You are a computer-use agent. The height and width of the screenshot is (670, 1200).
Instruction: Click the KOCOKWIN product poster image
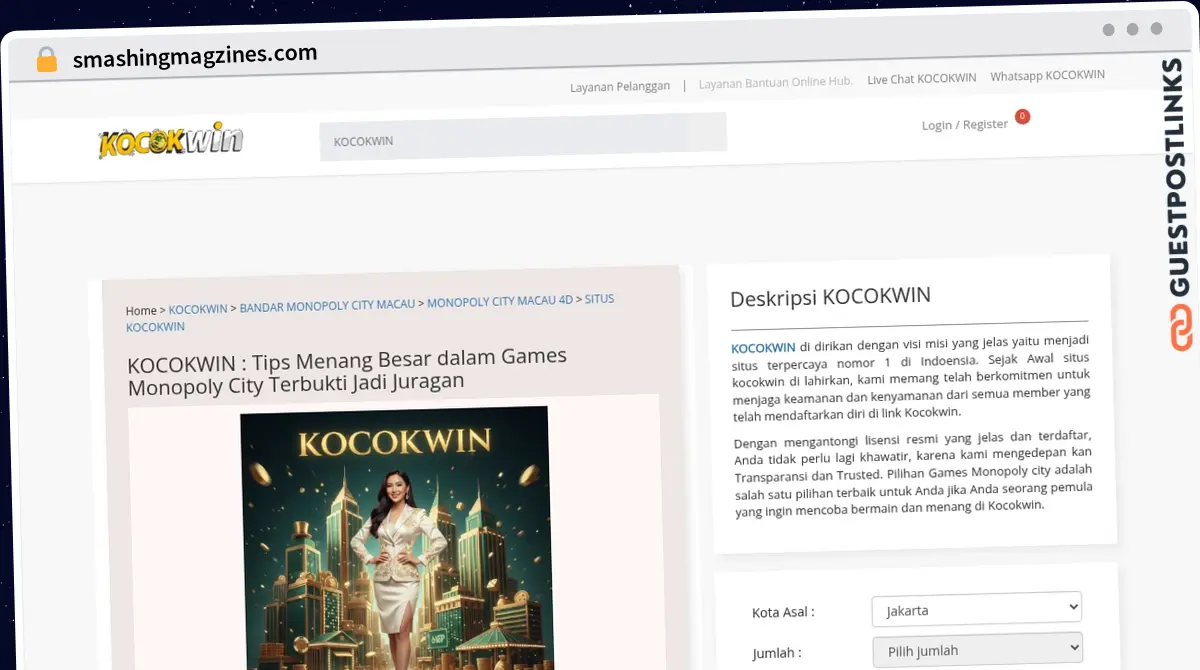coord(396,537)
